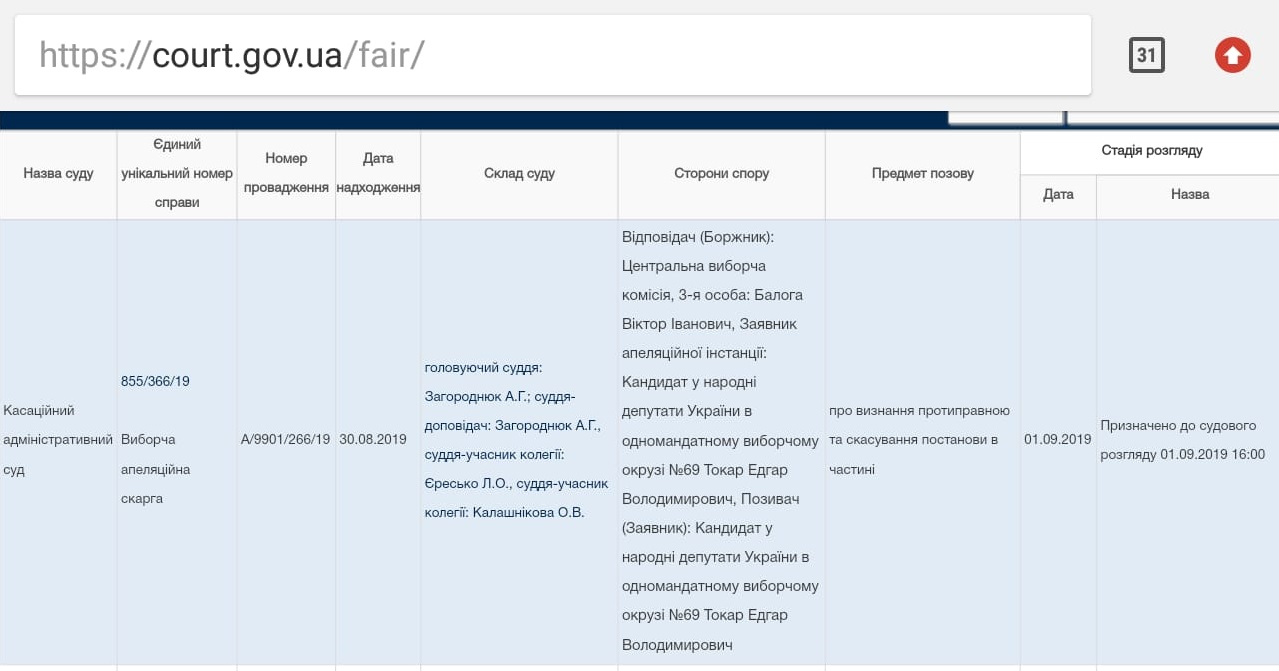This screenshot has width=1279, height=671.
Task: Click 'Виборча апеляційна скарга' text
Action: click(x=155, y=469)
